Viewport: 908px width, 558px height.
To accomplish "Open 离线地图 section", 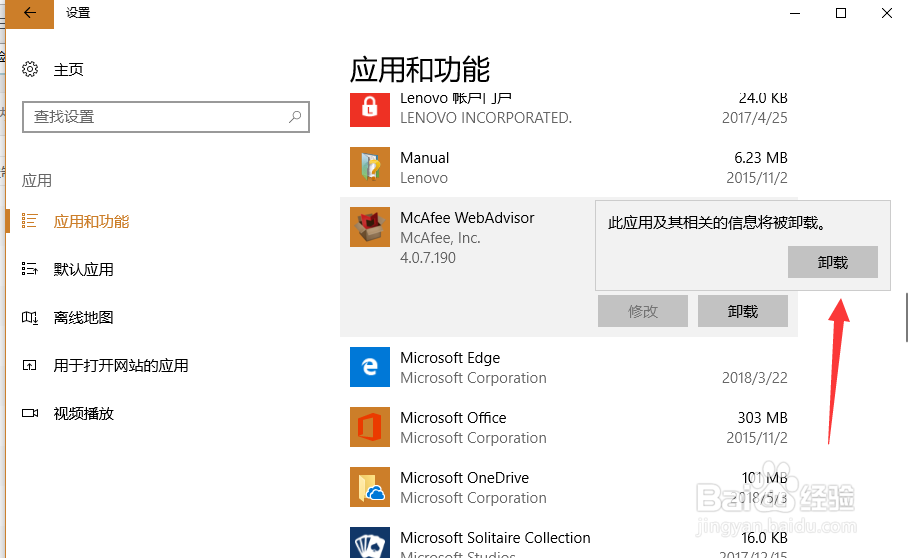I will [x=83, y=317].
